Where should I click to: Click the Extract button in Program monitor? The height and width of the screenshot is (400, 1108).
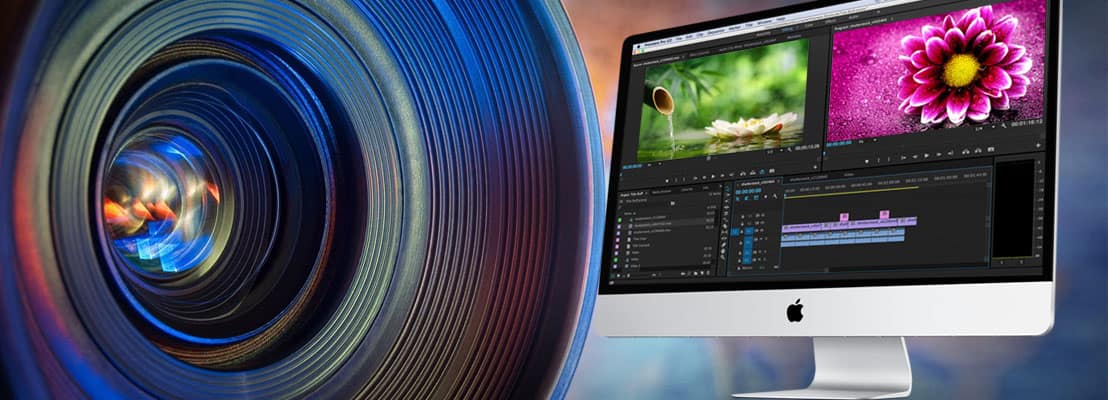tap(978, 151)
